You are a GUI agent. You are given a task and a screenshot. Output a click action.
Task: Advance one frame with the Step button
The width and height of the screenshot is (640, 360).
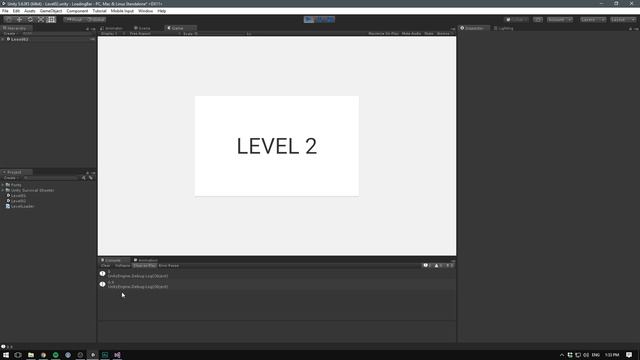point(330,19)
